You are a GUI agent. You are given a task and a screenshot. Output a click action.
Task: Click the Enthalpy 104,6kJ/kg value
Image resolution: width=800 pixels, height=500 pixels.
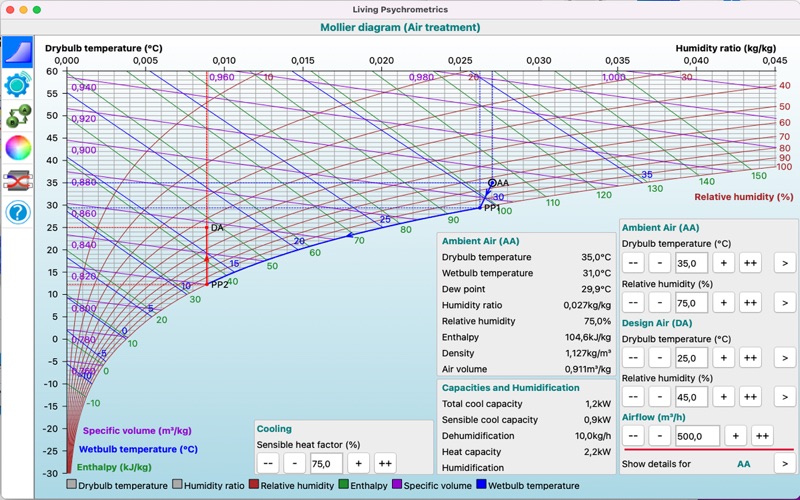588,337
